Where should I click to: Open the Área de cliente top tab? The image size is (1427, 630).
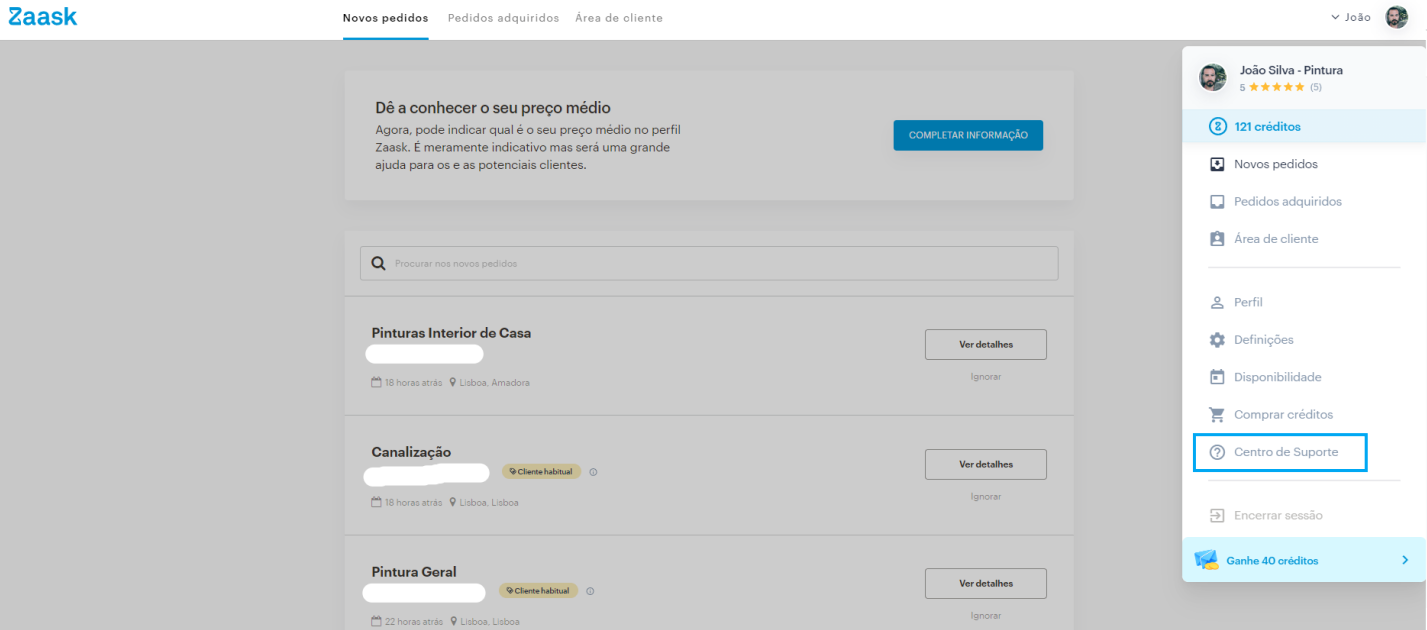point(619,18)
